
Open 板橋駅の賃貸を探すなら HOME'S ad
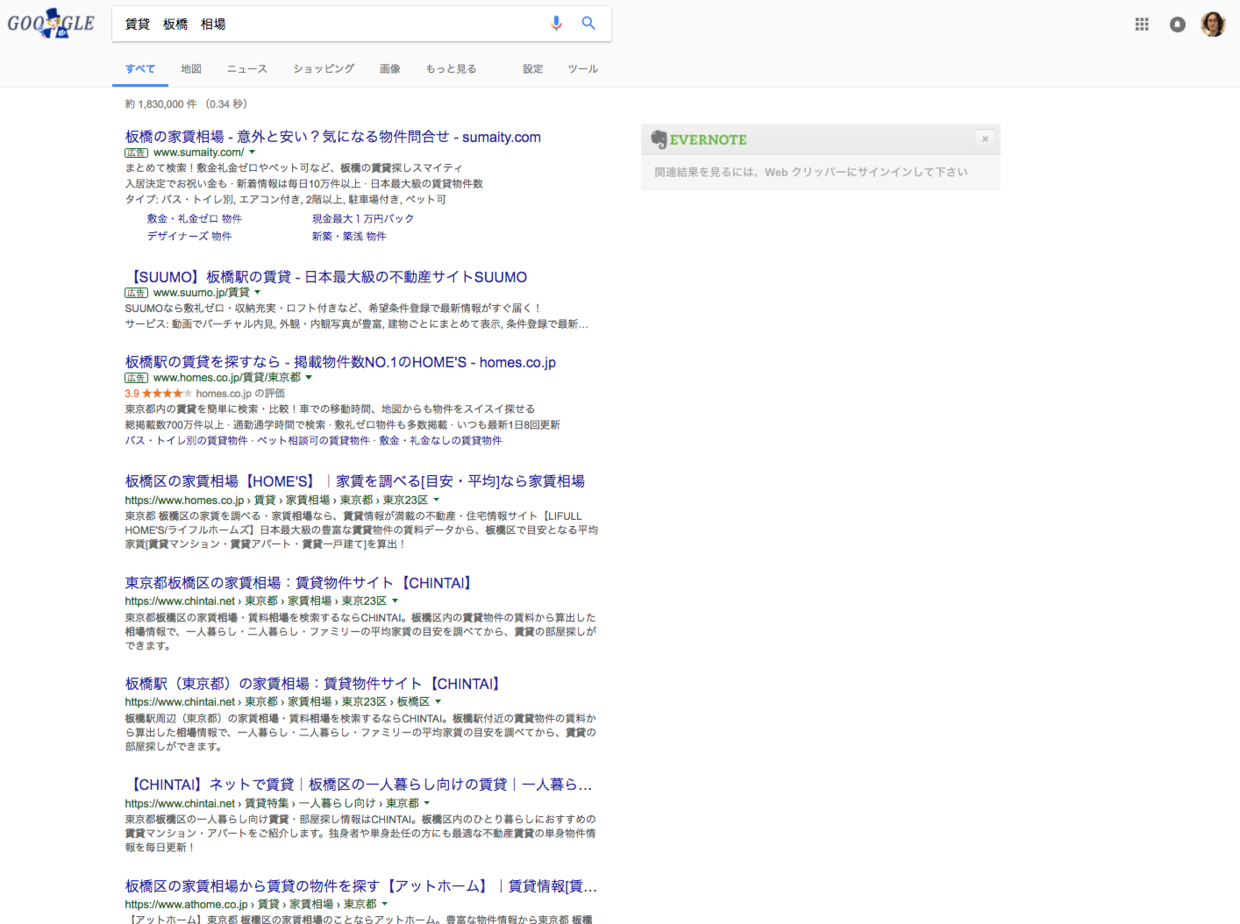click(340, 362)
